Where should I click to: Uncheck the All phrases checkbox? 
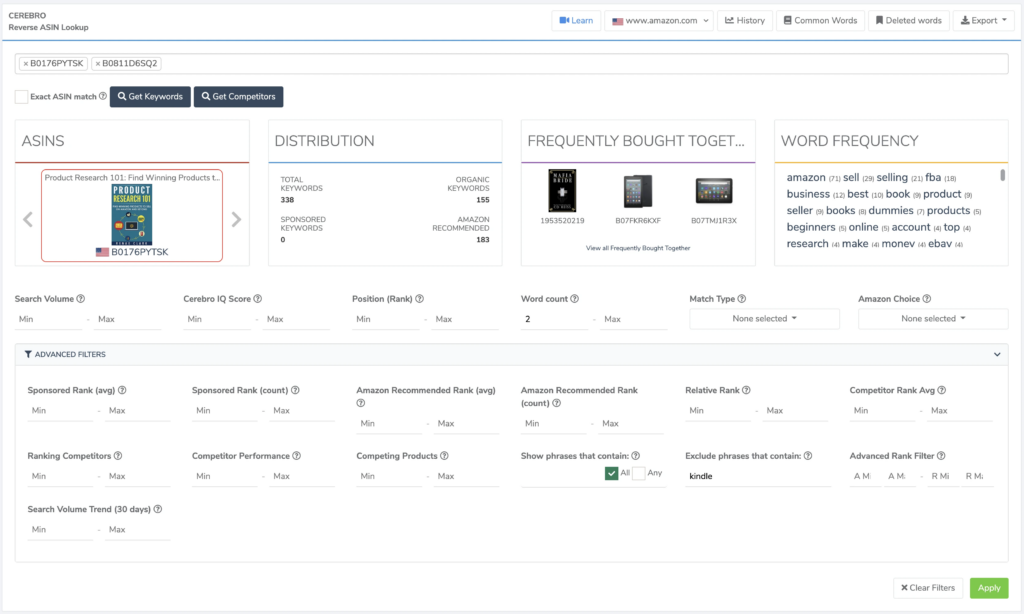611,474
